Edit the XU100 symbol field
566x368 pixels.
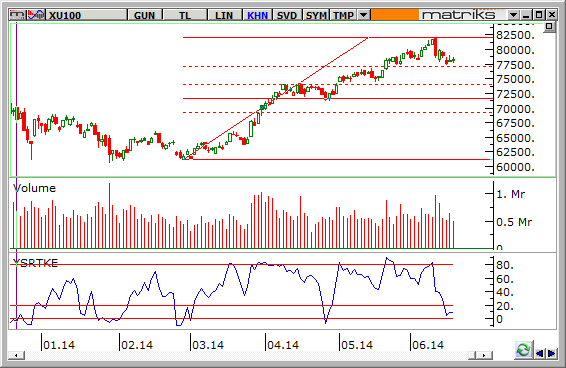pos(87,15)
